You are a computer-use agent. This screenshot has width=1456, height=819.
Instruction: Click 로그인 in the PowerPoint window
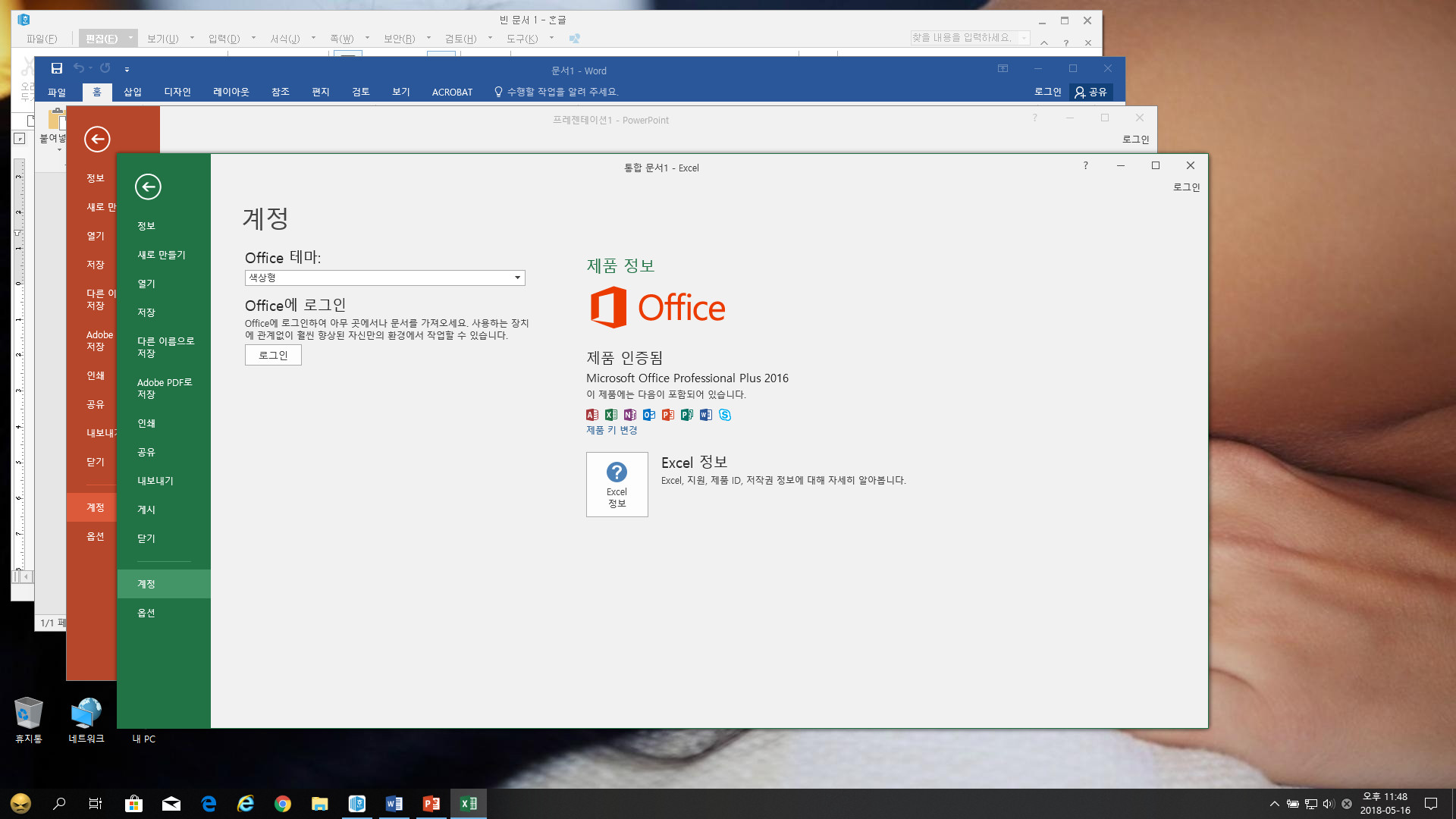click(1135, 140)
